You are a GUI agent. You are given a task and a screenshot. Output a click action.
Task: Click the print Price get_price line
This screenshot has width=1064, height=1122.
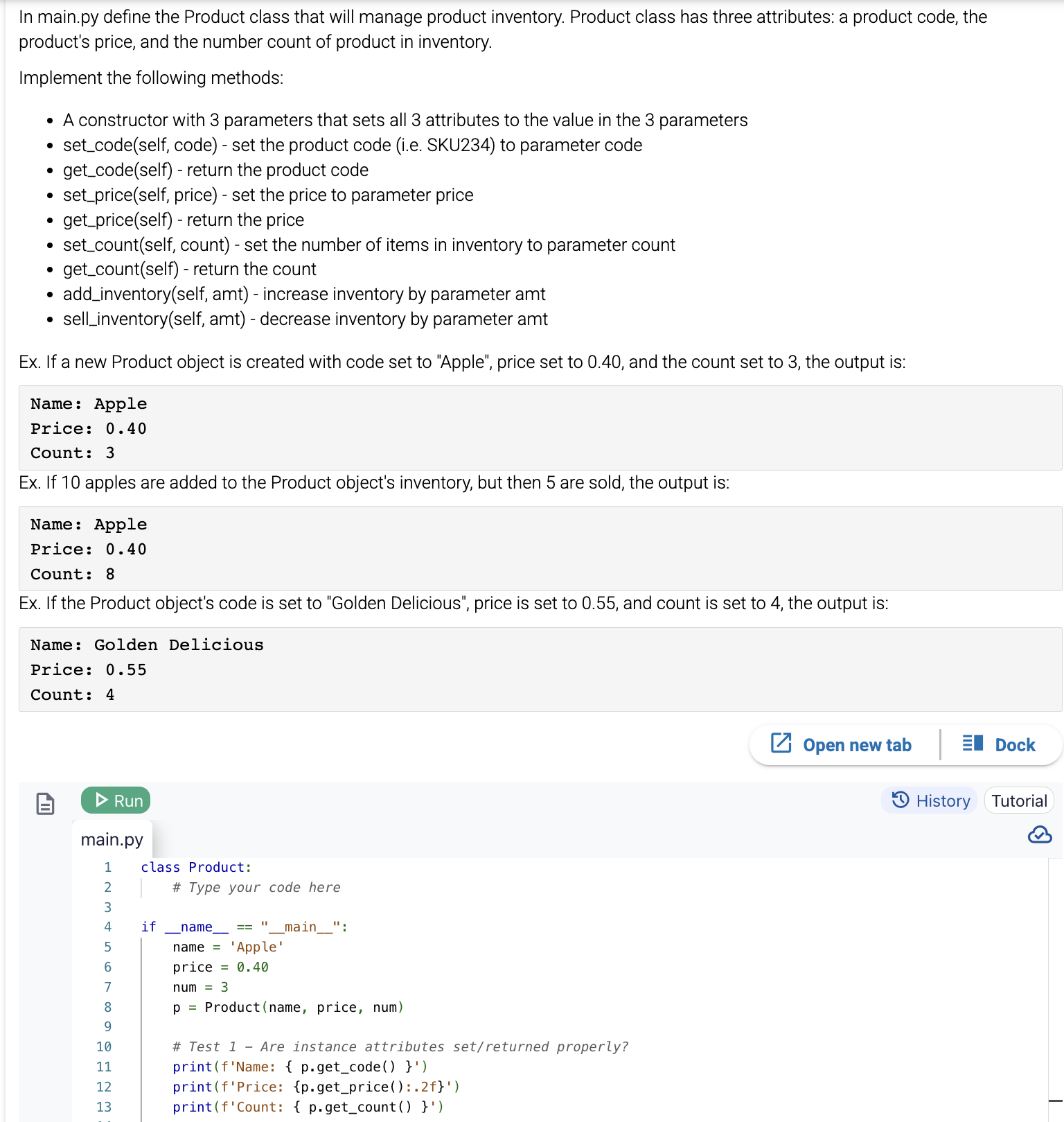coord(317,1087)
